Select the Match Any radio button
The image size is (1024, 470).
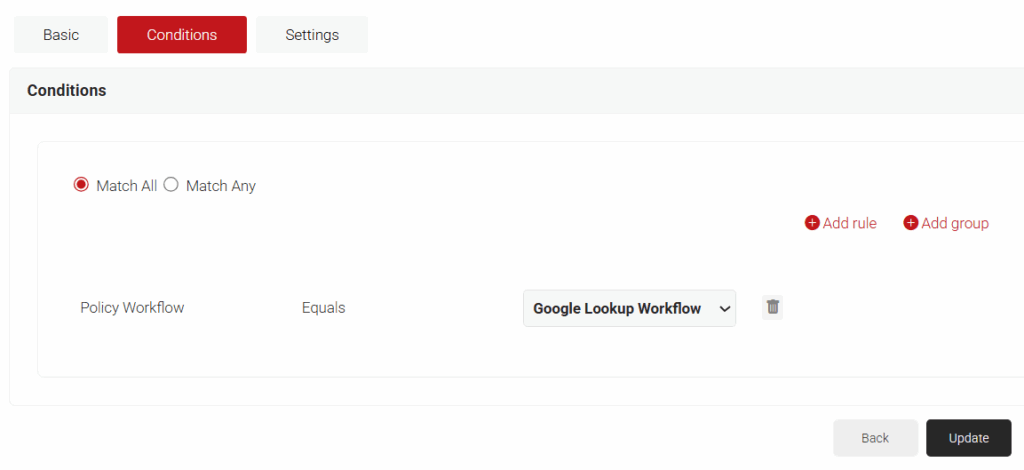(171, 185)
